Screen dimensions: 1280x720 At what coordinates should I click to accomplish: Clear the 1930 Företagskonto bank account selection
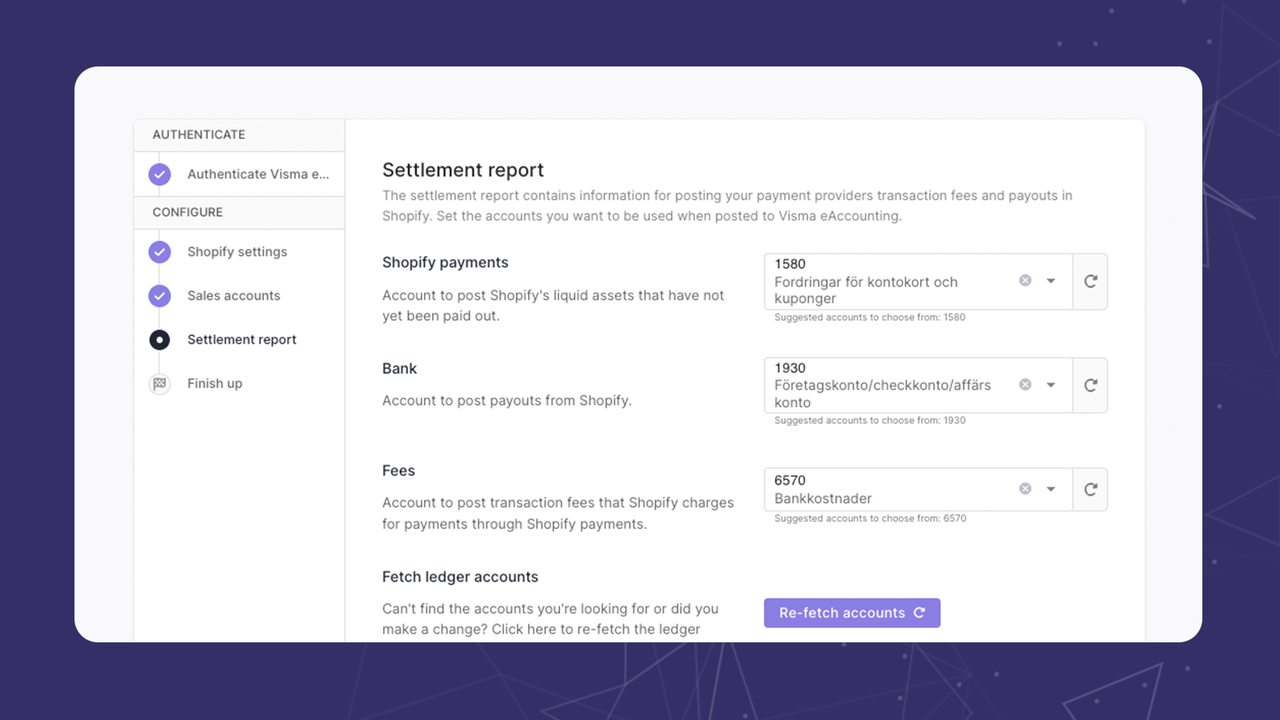click(x=1024, y=384)
